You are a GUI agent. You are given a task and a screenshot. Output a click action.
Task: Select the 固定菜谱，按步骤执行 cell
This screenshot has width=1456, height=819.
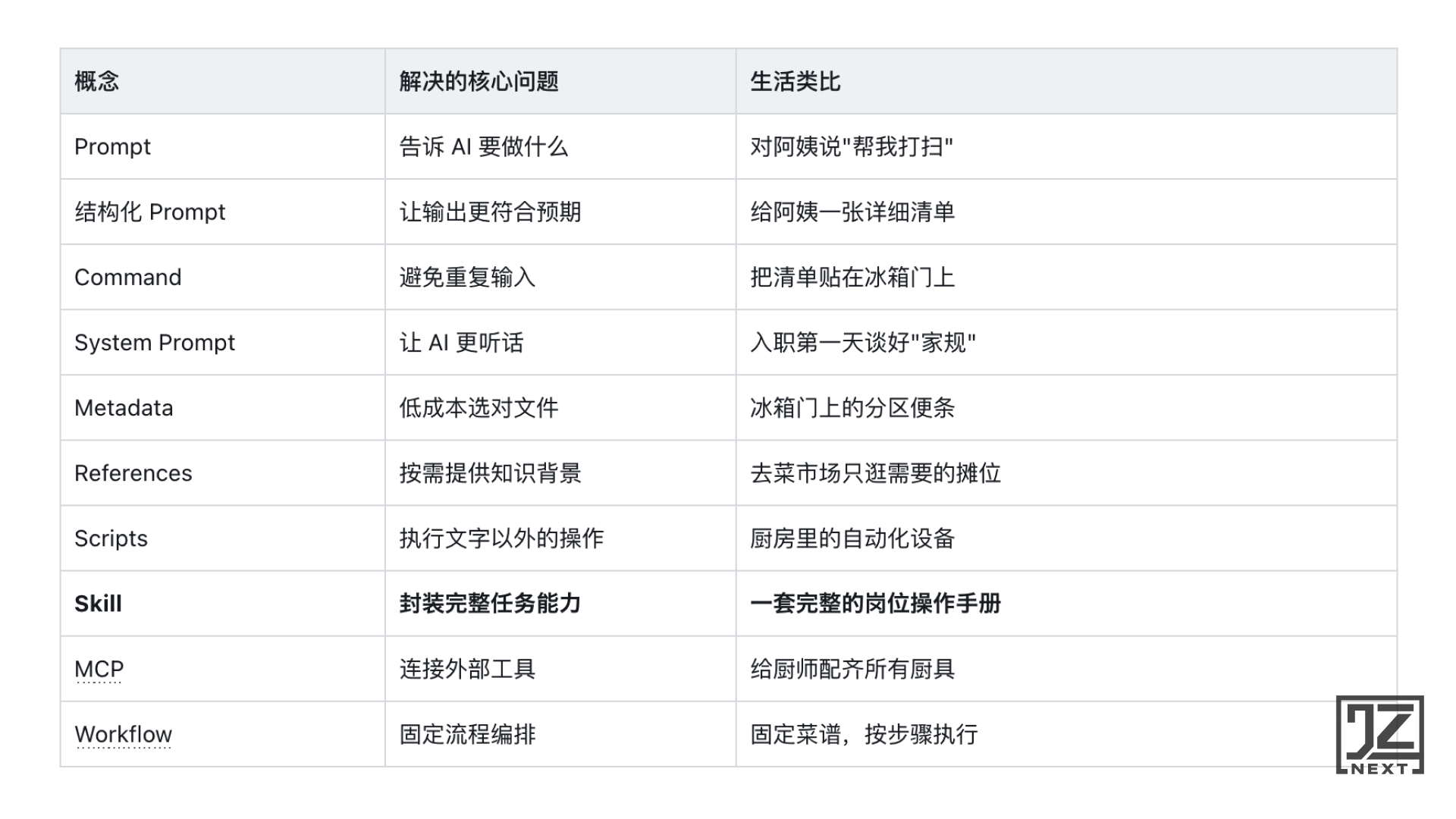click(x=864, y=734)
